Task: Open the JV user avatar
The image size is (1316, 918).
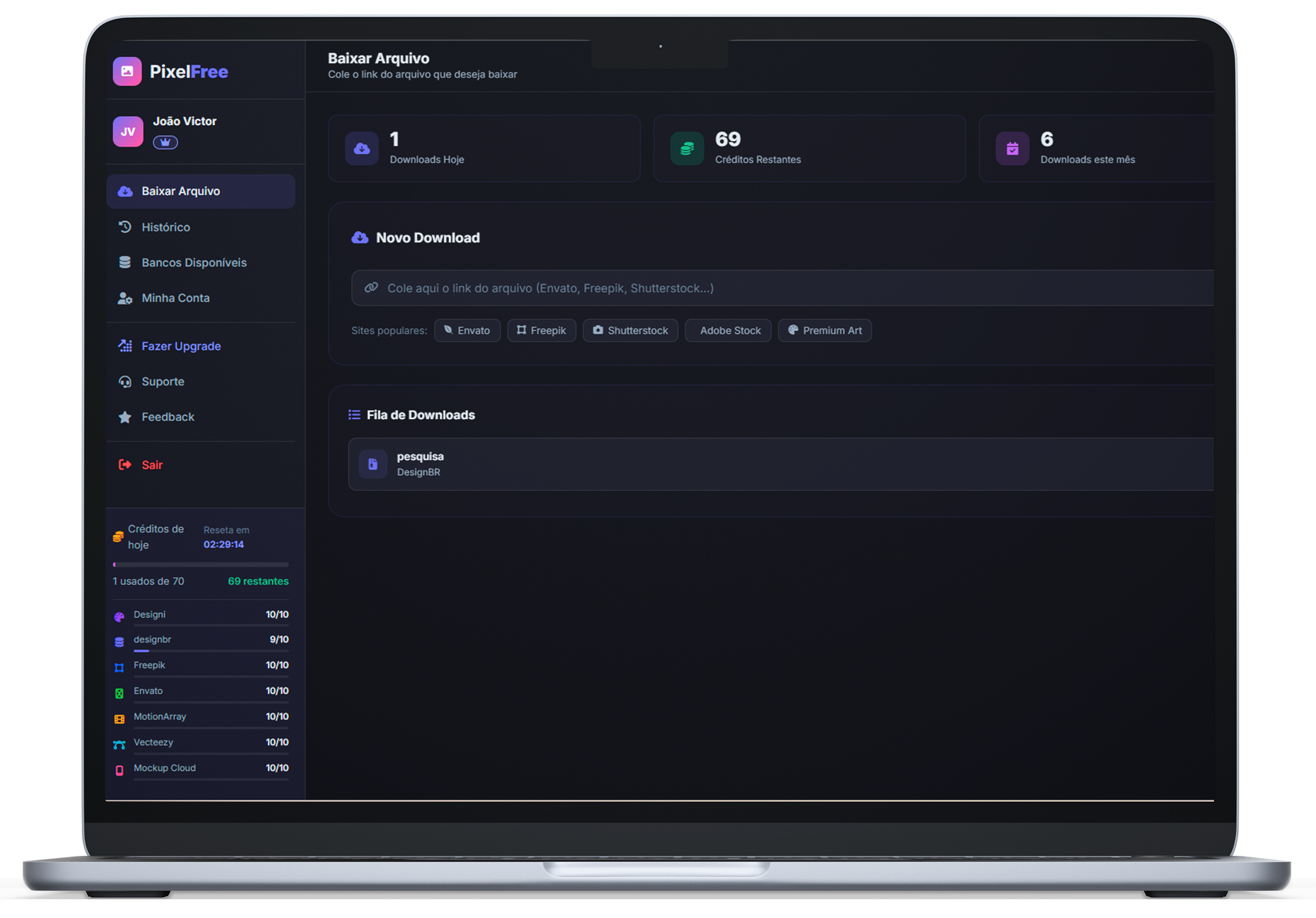Action: pos(128,132)
